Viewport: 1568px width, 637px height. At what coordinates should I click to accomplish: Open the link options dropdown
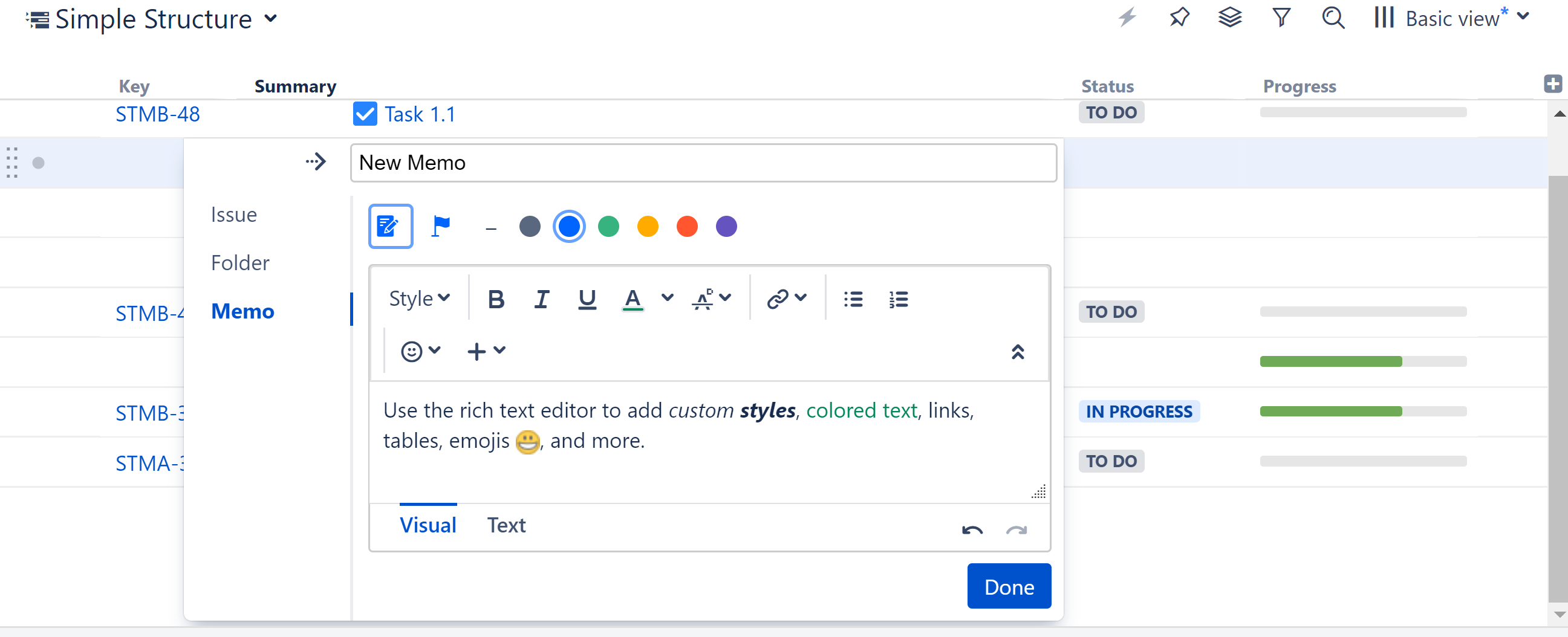(x=787, y=299)
